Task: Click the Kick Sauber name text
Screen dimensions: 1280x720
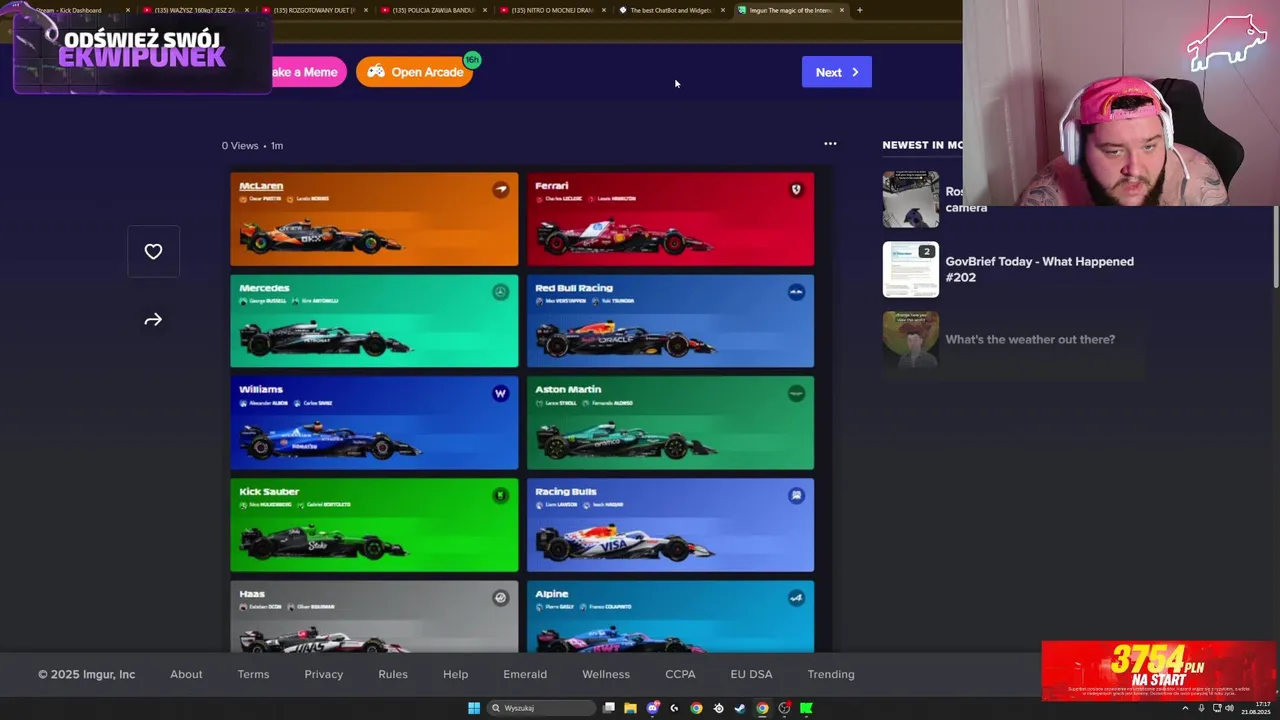Action: (269, 492)
